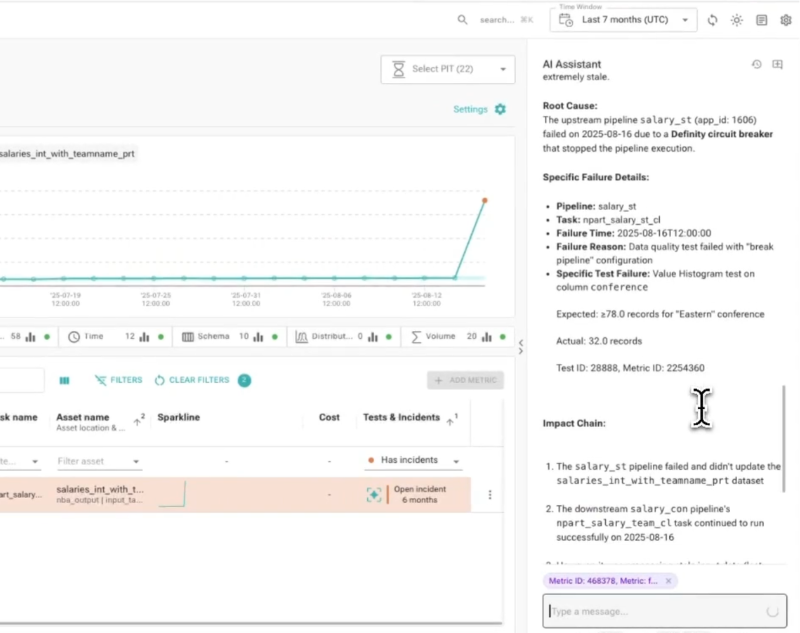The width and height of the screenshot is (800, 633).
Task: Click the bottom horizontal table scrollbar
Action: tap(251, 623)
